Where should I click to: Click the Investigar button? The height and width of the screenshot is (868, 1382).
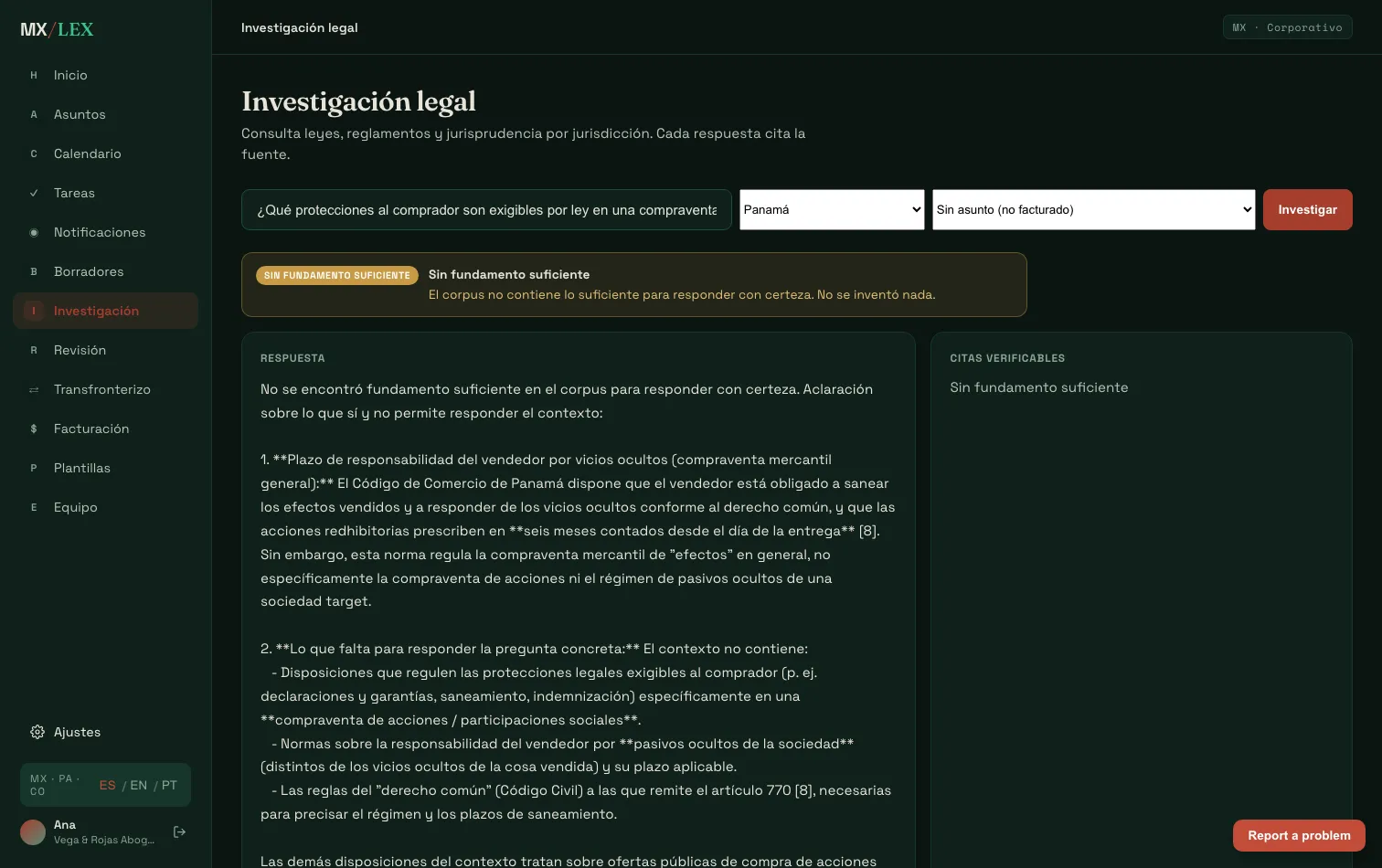tap(1308, 209)
